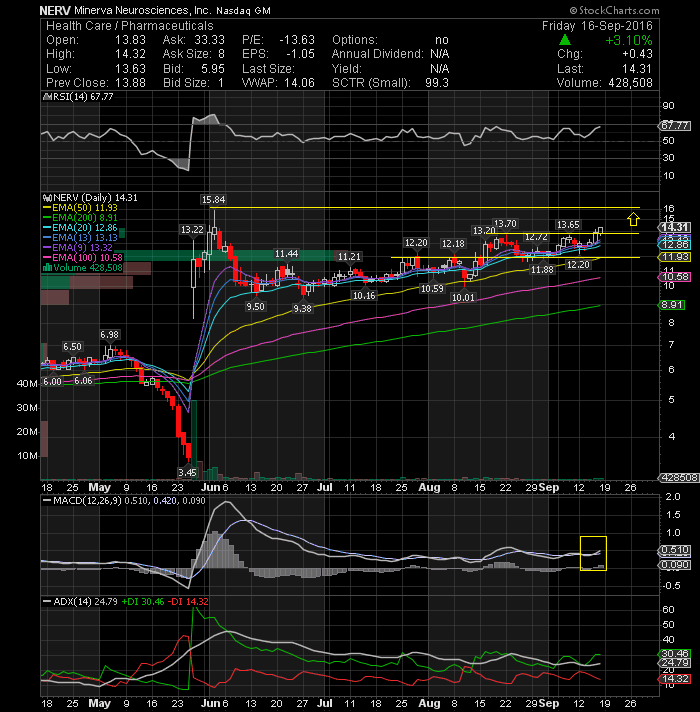Viewport: 700px width, 712px height.
Task: Click the Bid value 5.95
Action: (213, 69)
